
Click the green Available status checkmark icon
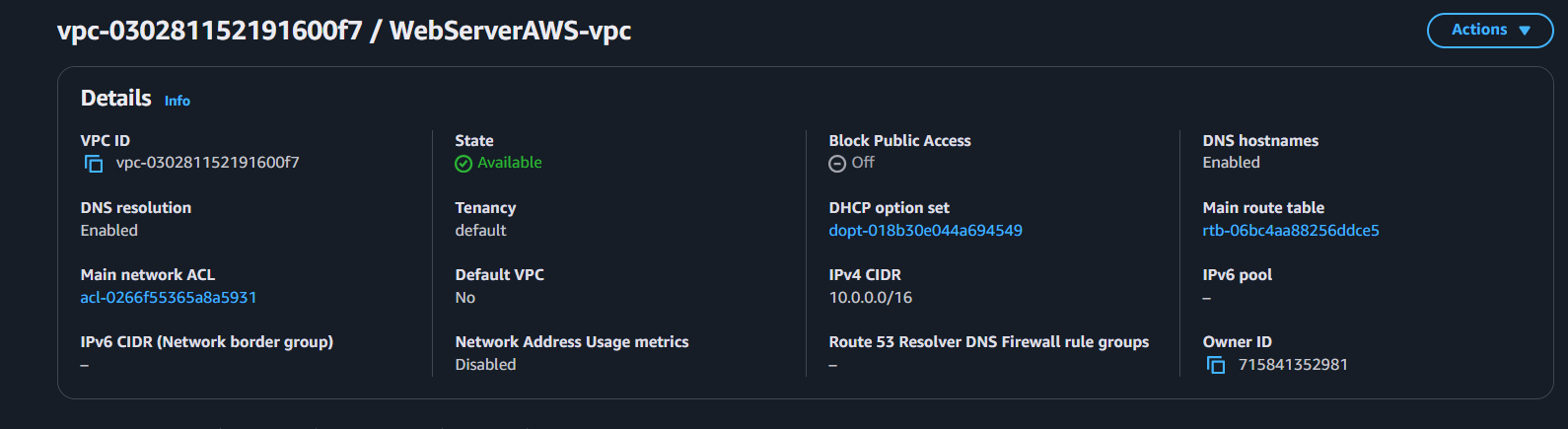click(x=463, y=164)
